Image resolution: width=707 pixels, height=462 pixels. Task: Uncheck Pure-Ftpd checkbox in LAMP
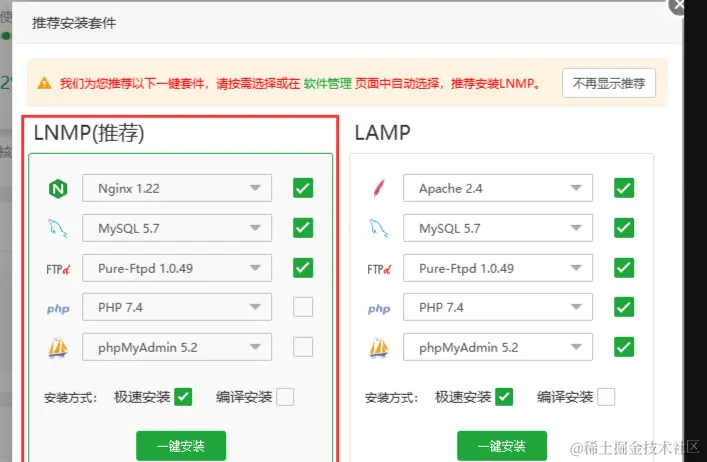click(624, 268)
